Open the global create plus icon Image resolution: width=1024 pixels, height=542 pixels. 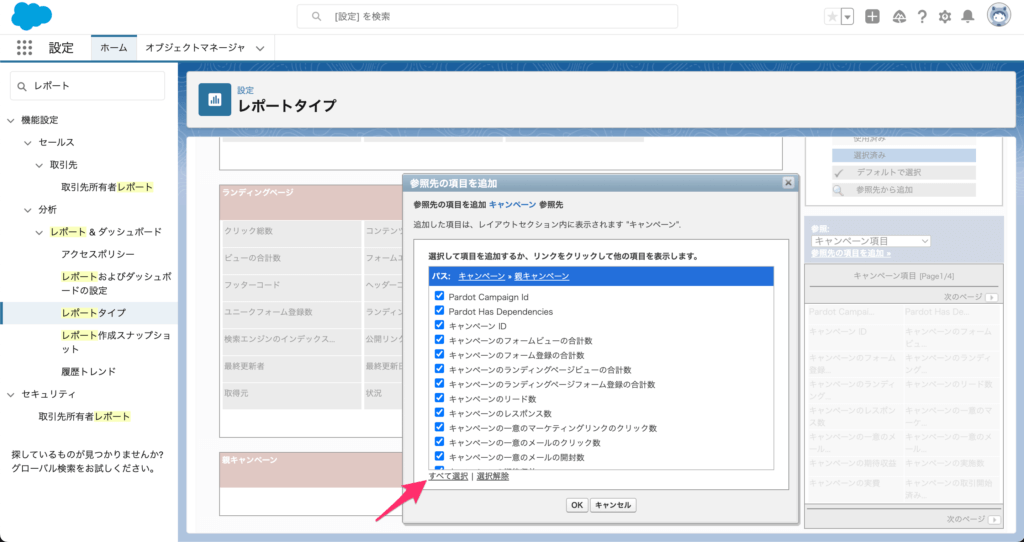point(872,17)
